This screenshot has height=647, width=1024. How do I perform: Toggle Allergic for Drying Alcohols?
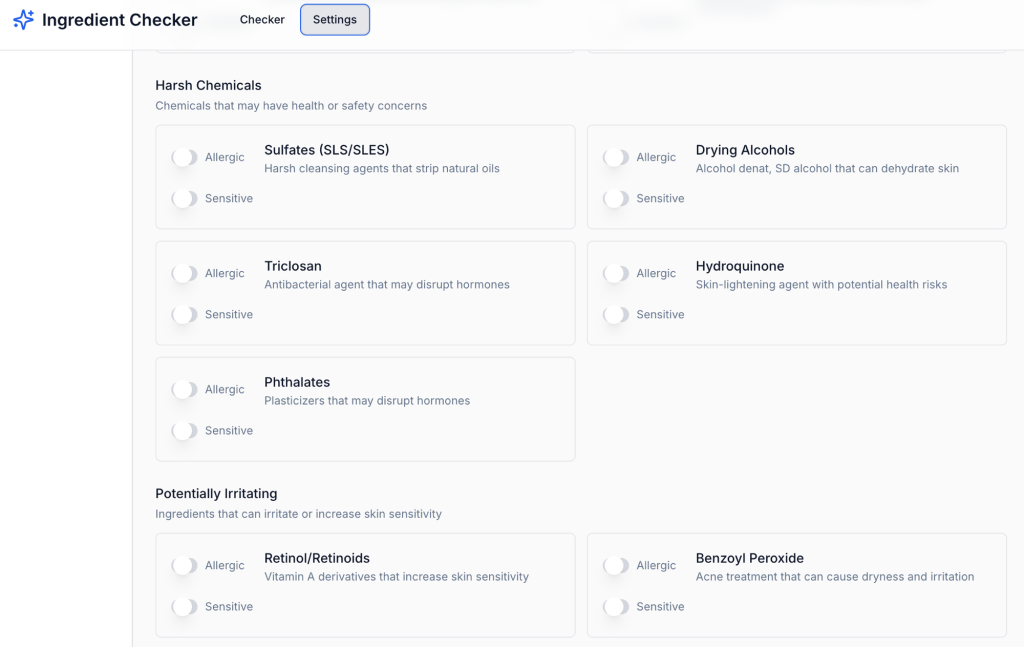616,157
